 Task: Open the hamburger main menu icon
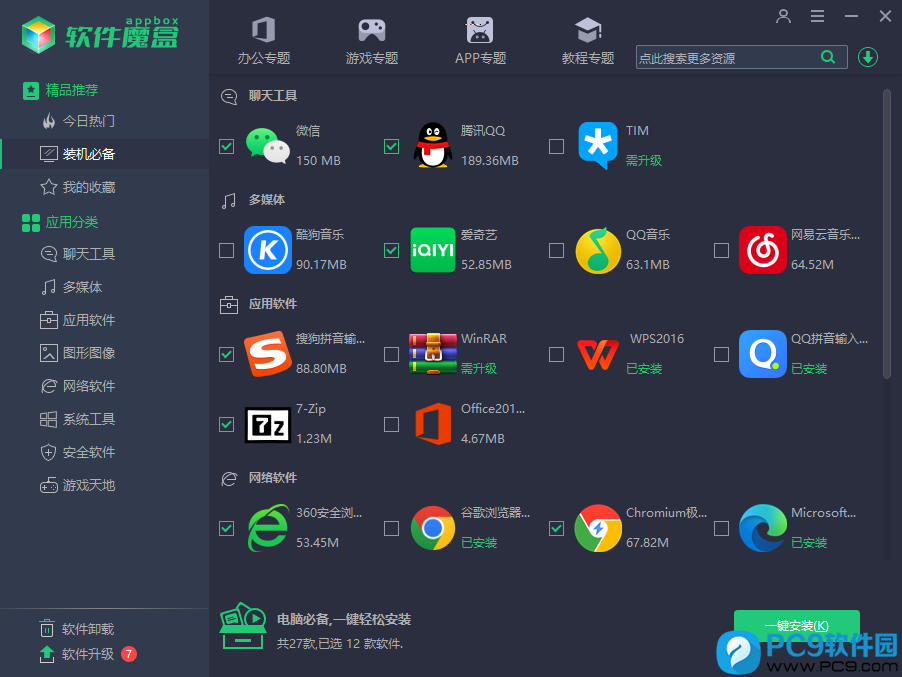(817, 16)
